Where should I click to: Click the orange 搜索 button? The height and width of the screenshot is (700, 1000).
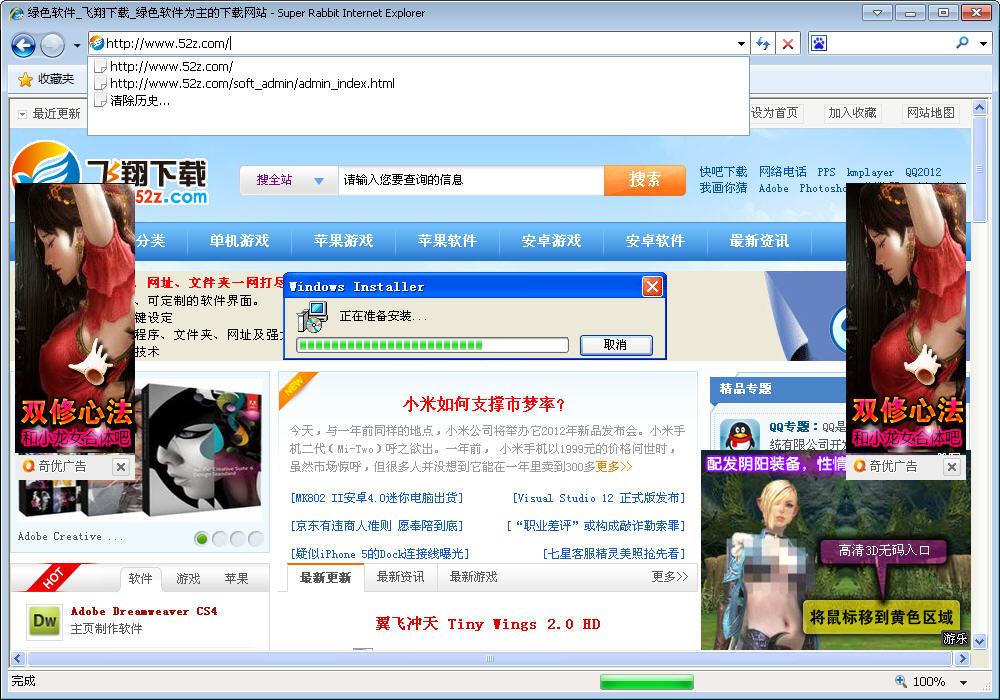click(x=645, y=180)
